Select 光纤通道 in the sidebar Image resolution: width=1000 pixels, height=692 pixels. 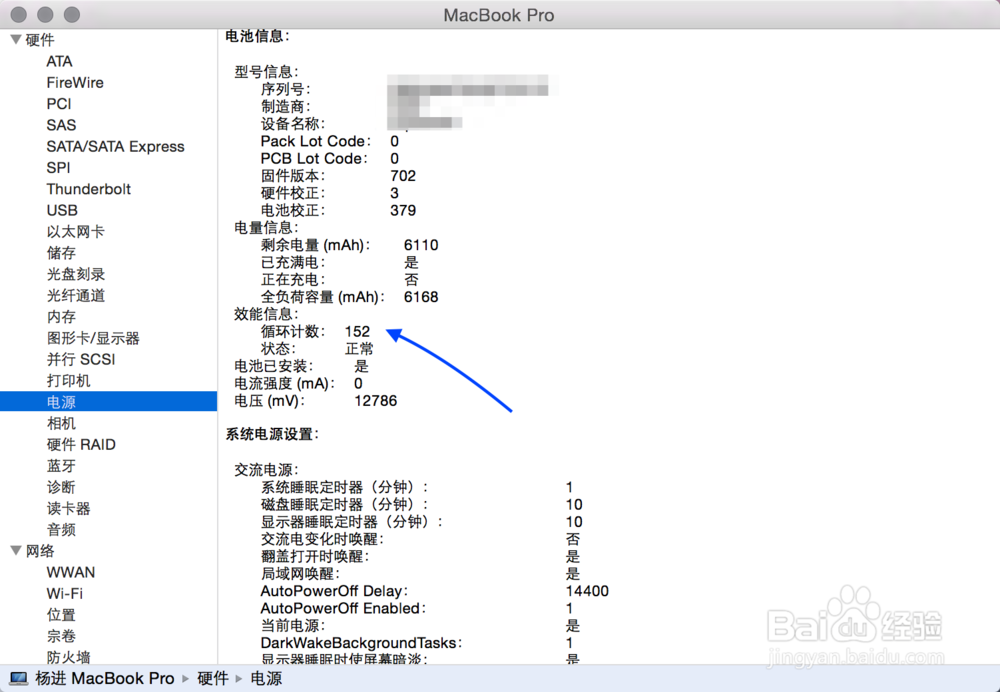click(x=75, y=295)
